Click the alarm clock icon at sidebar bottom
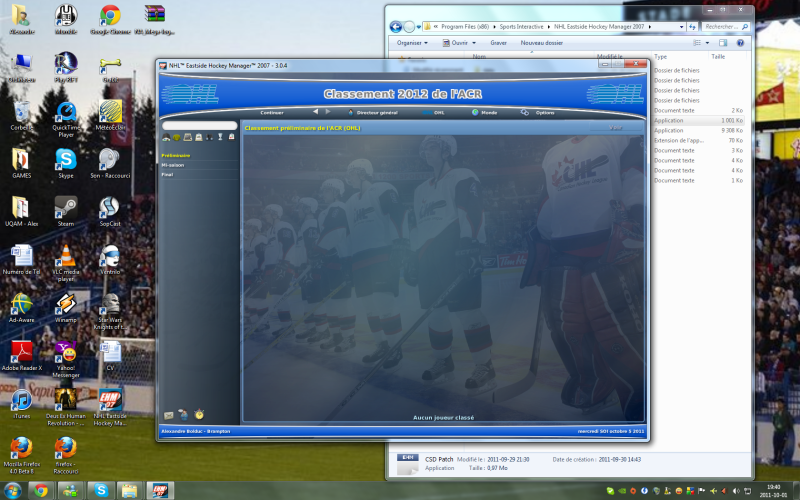The image size is (800, 500). pyautogui.click(x=199, y=414)
